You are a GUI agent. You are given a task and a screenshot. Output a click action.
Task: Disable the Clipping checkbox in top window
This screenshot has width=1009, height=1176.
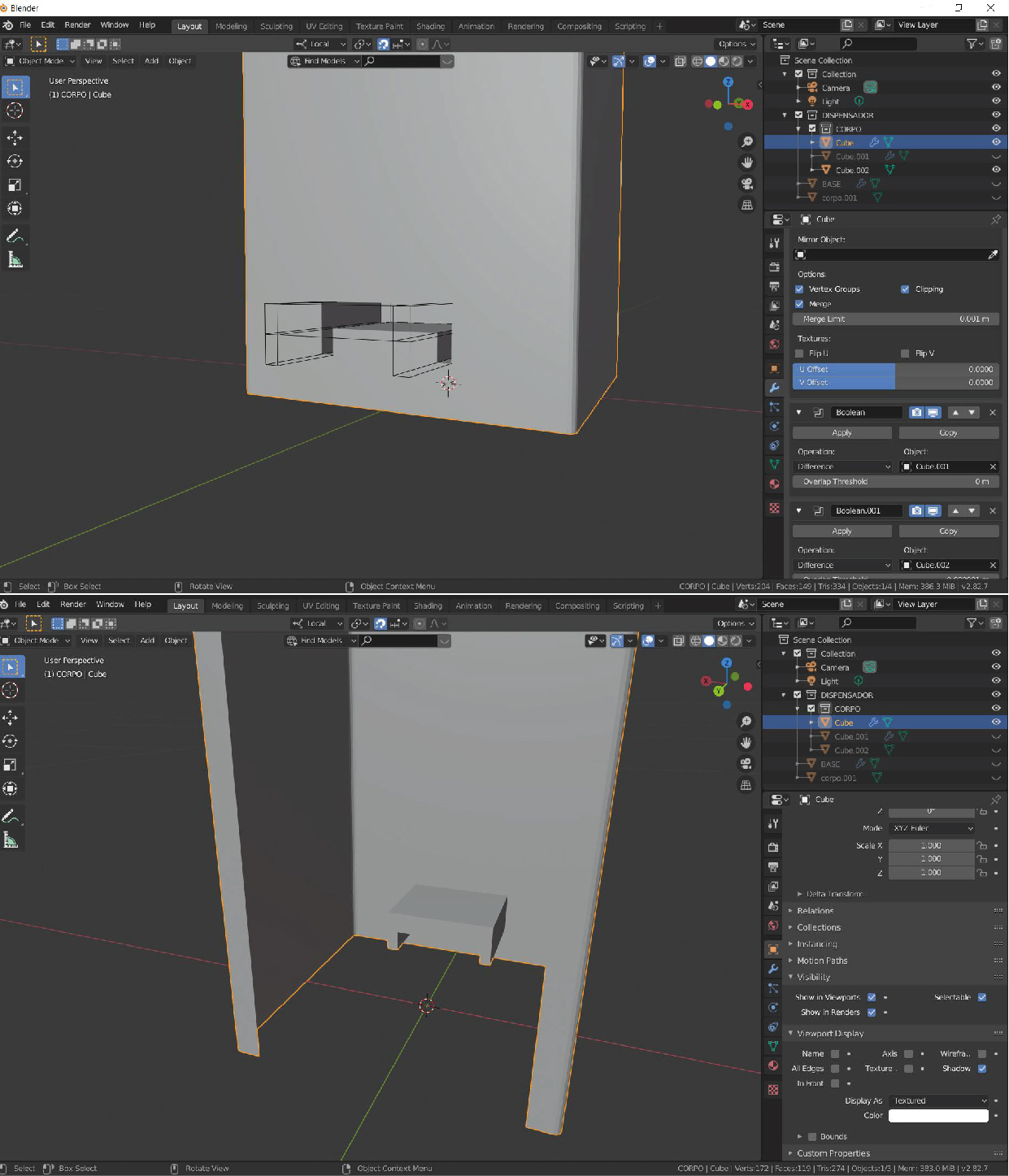tap(905, 289)
